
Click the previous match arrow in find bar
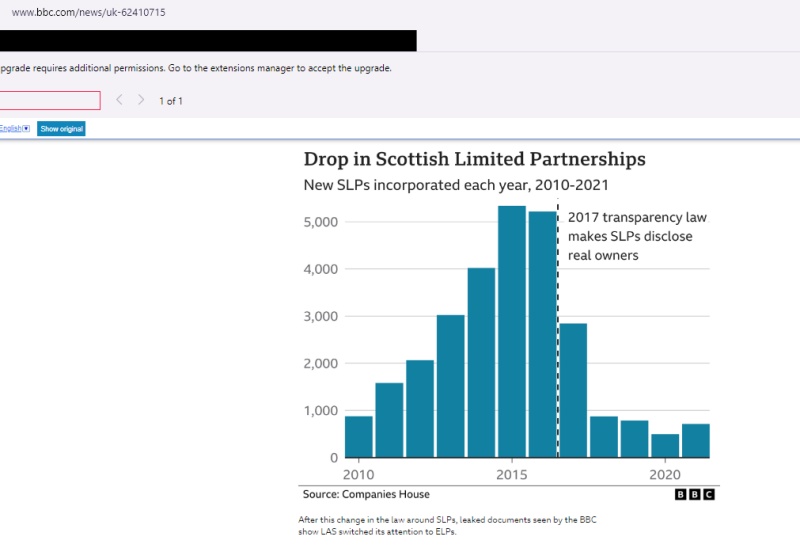click(120, 100)
